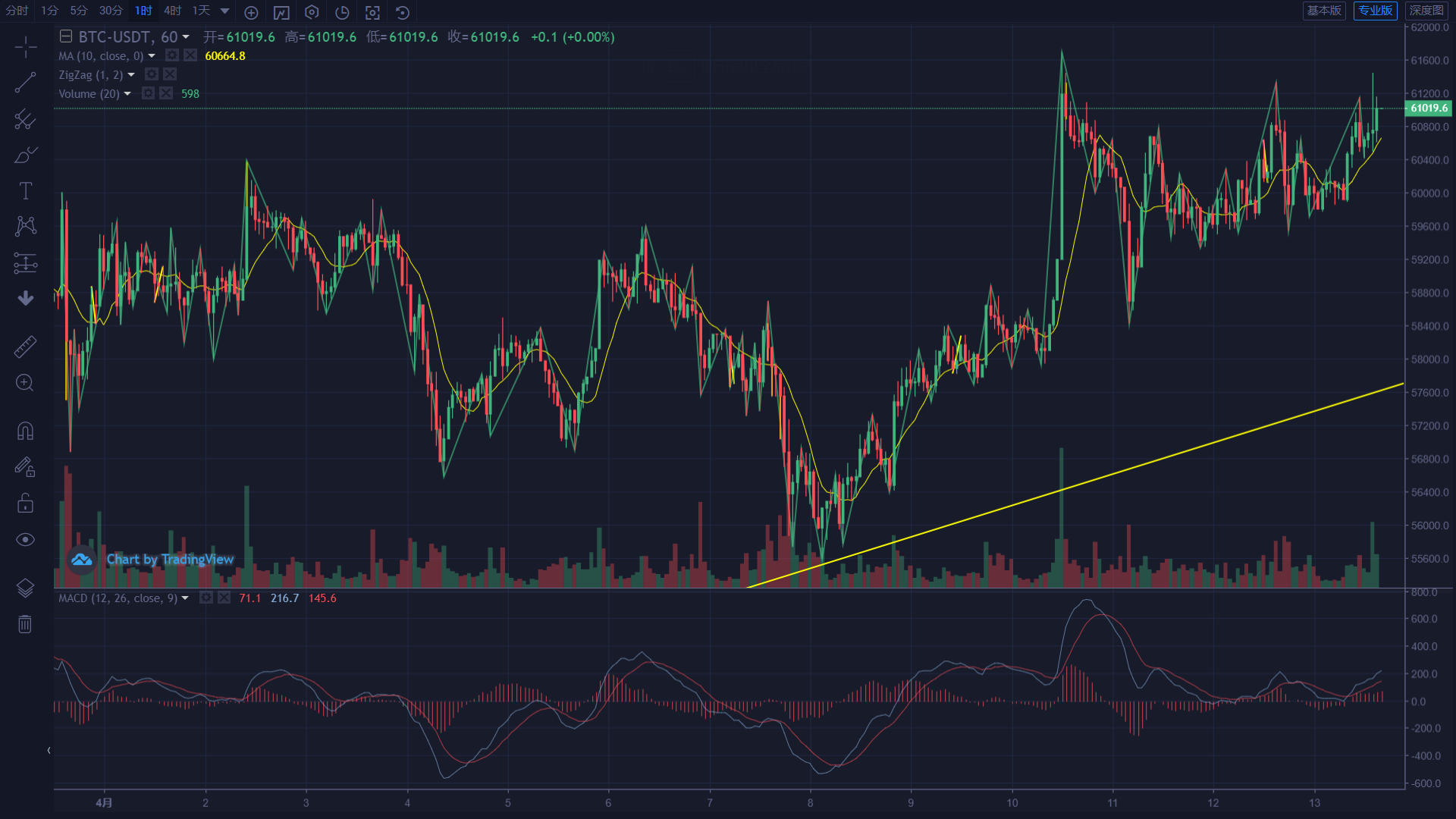The image size is (1456, 819).
Task: Remove the ZigZag indicator
Action: click(x=170, y=74)
